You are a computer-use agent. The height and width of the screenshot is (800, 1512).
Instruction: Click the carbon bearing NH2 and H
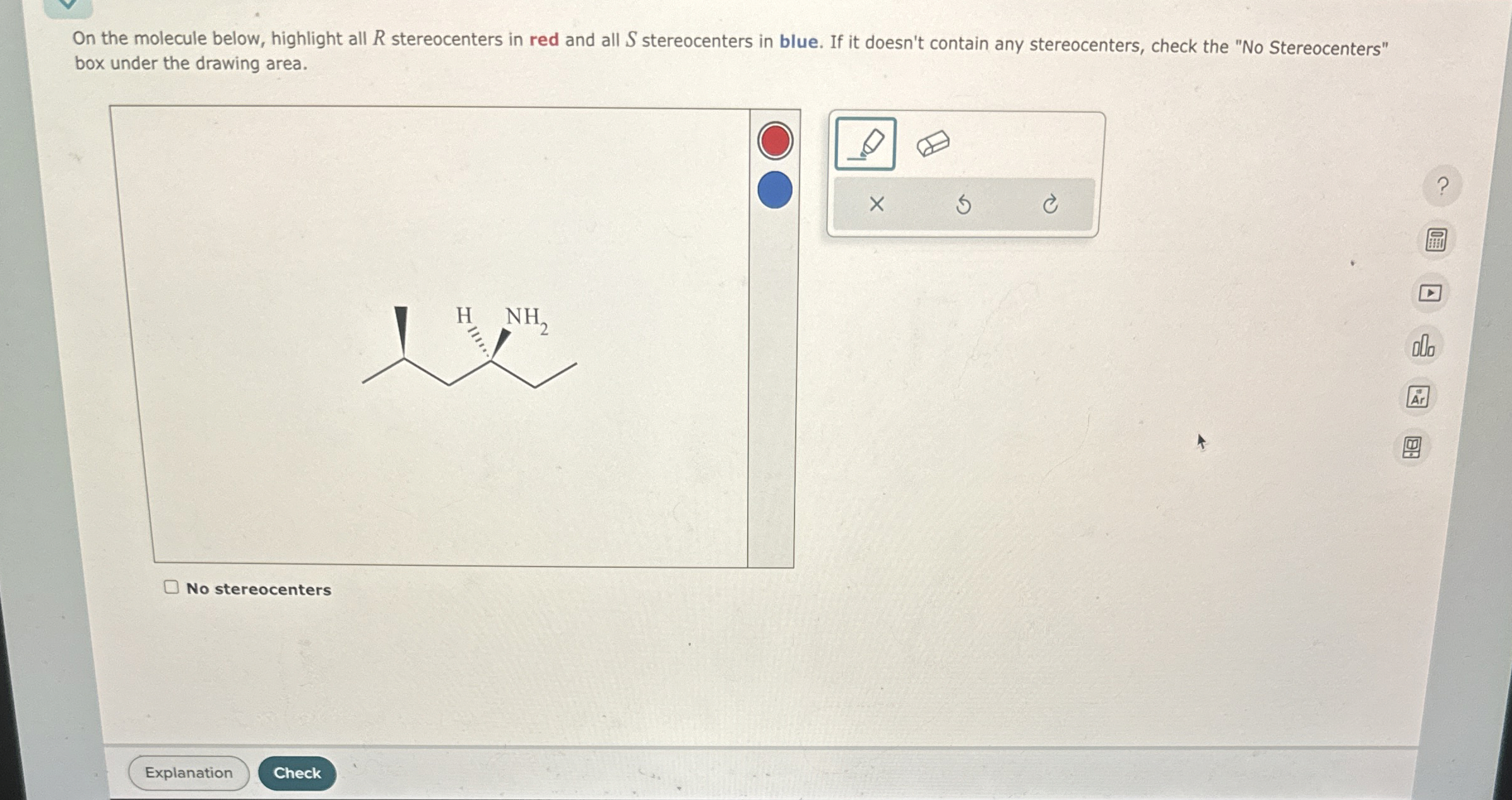point(492,362)
